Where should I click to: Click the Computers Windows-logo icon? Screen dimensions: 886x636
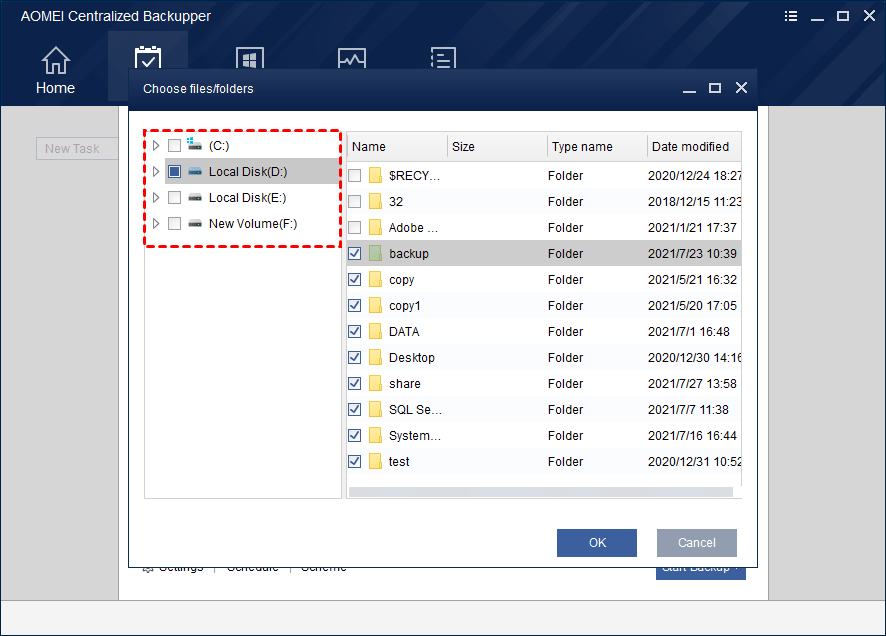point(249,57)
